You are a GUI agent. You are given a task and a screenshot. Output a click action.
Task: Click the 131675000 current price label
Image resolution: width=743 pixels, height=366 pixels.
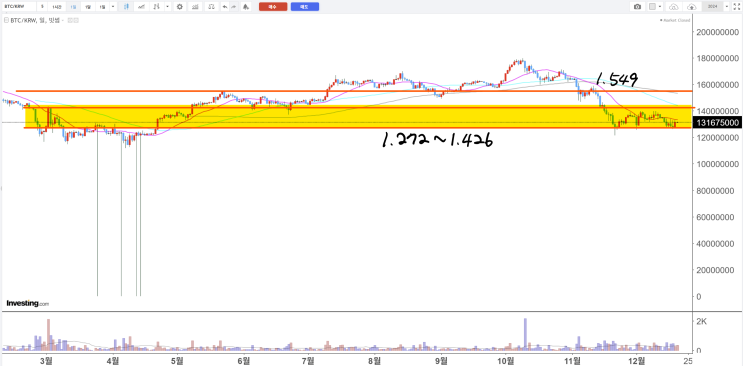[x=717, y=123]
